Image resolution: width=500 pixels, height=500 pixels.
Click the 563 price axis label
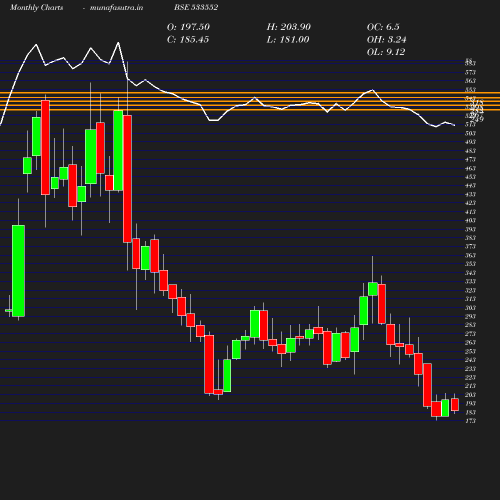point(470,81)
